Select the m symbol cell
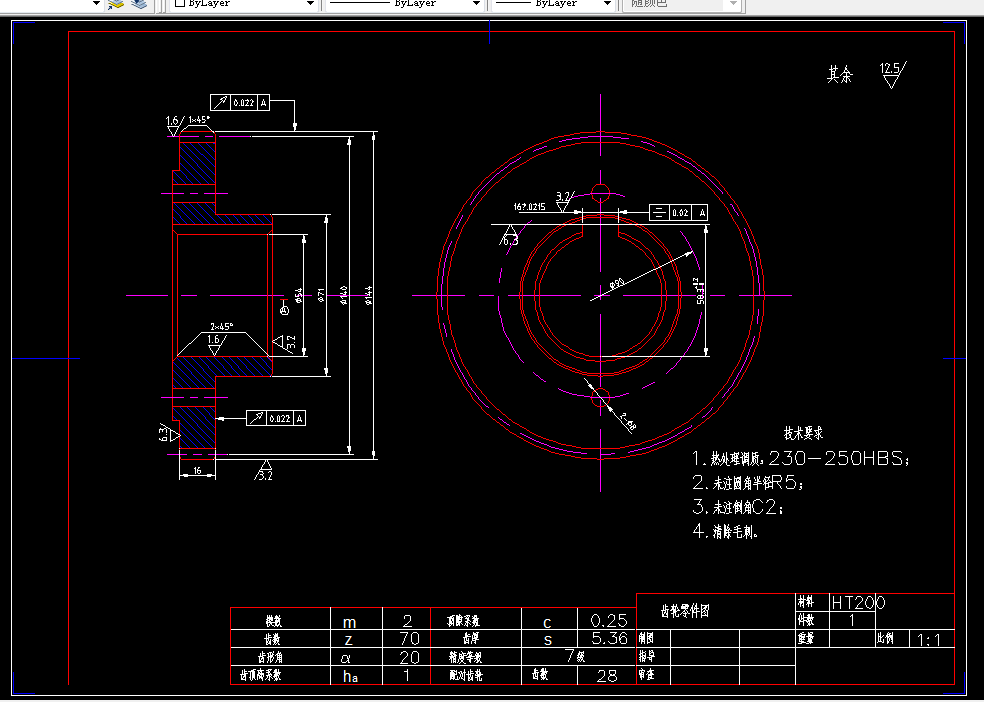The image size is (984, 702). [350, 622]
